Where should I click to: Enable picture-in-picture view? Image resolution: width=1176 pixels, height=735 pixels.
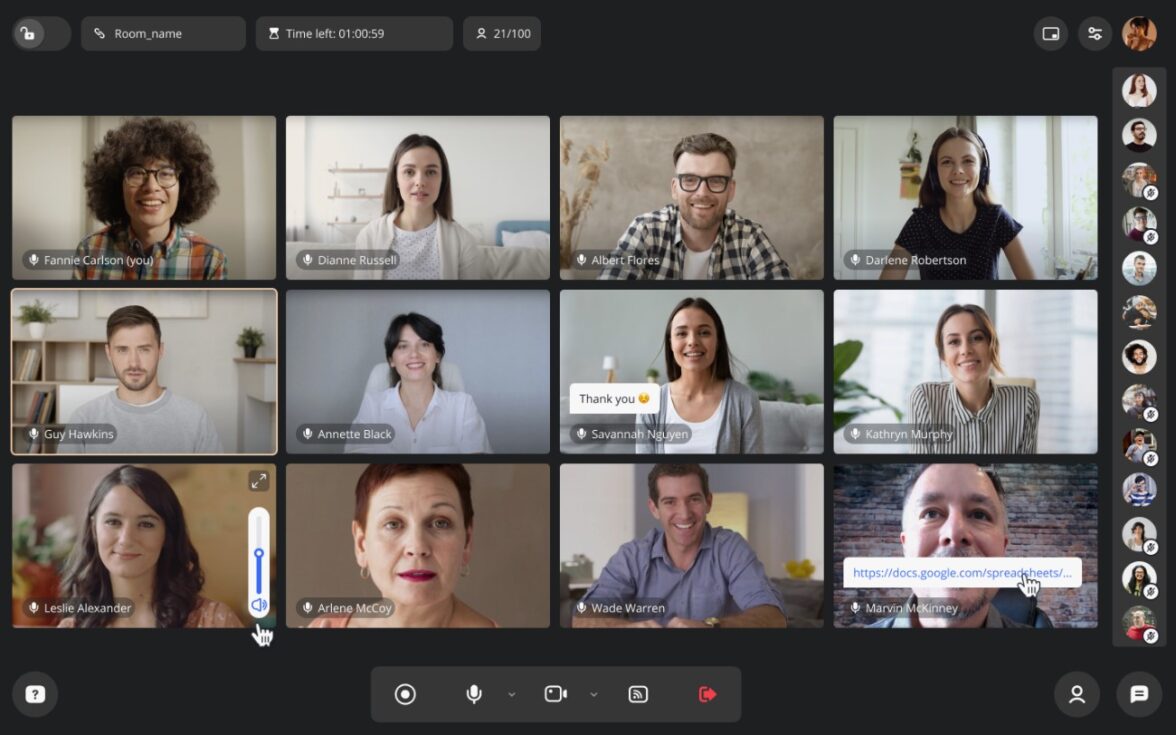pyautogui.click(x=1051, y=33)
